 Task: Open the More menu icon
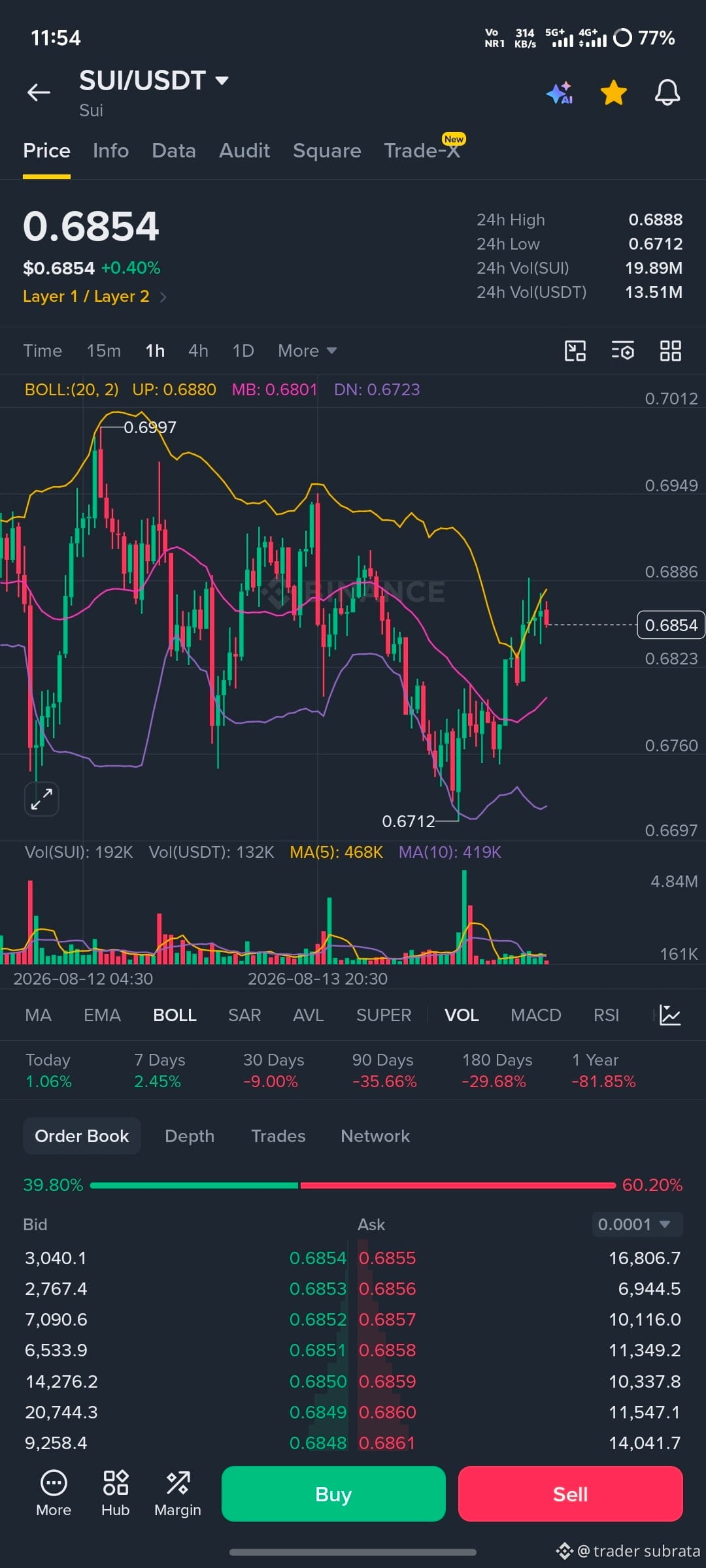point(54,1494)
